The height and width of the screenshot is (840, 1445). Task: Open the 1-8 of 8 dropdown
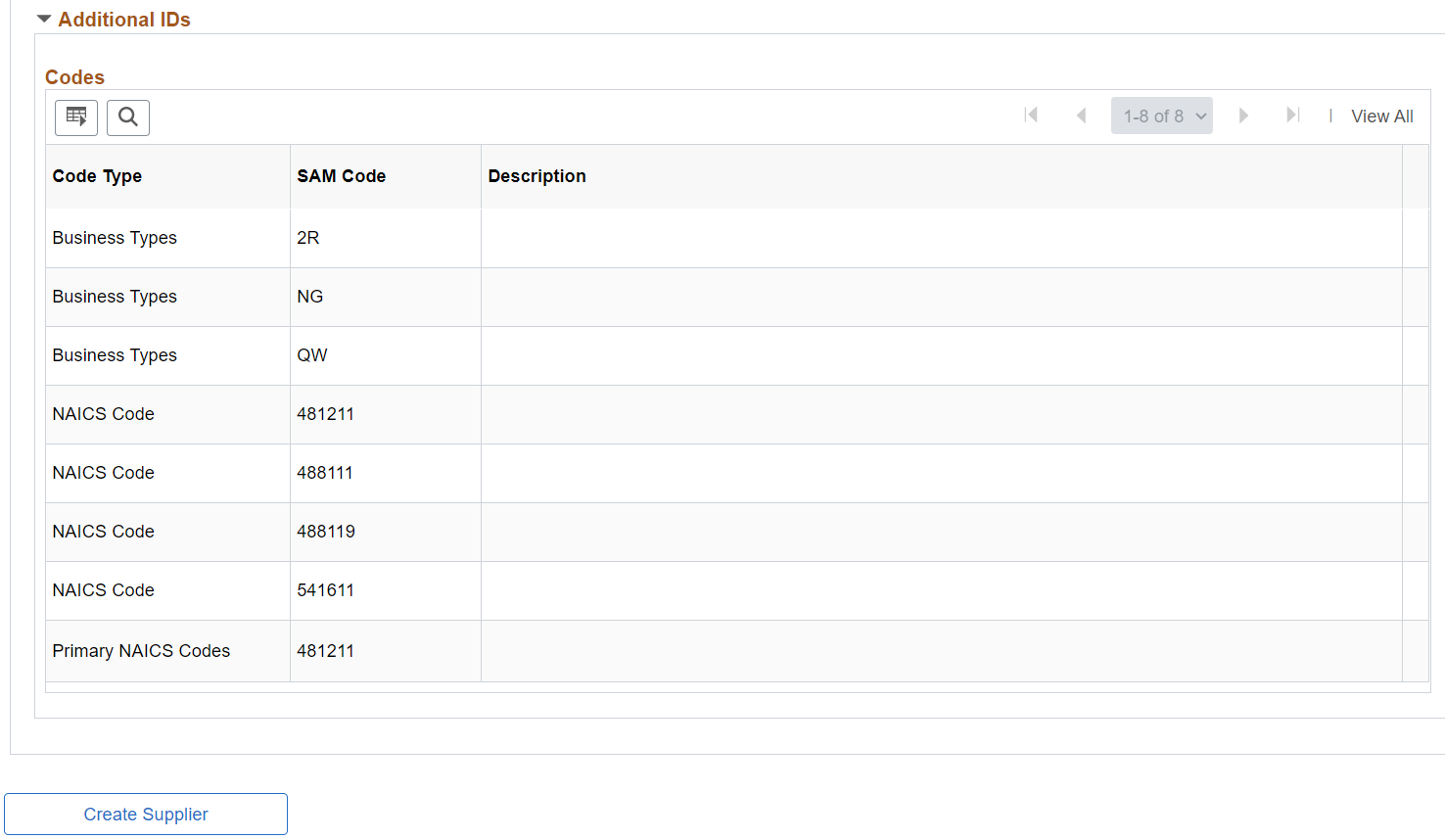tap(1162, 116)
